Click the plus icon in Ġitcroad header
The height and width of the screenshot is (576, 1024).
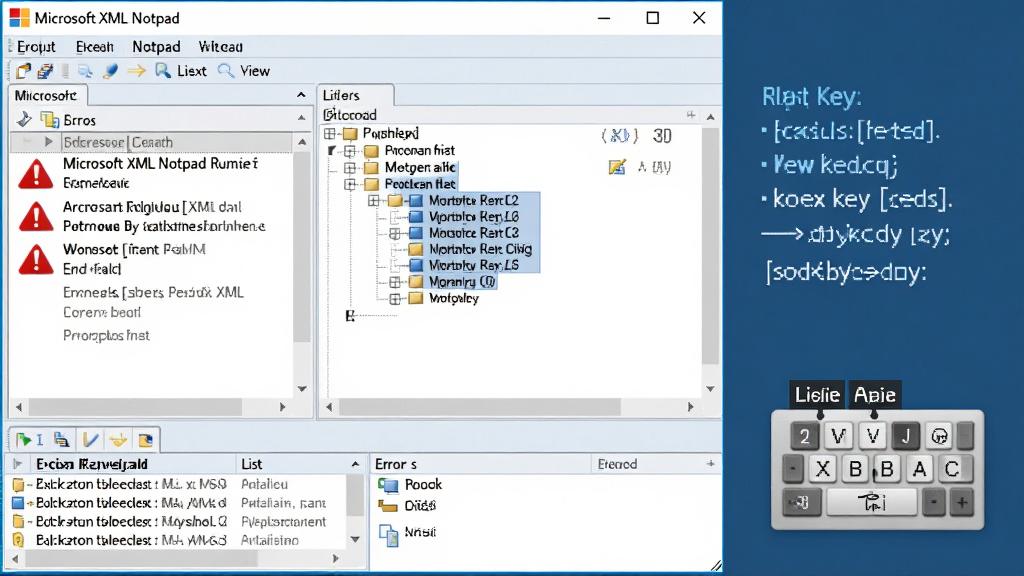coord(691,115)
